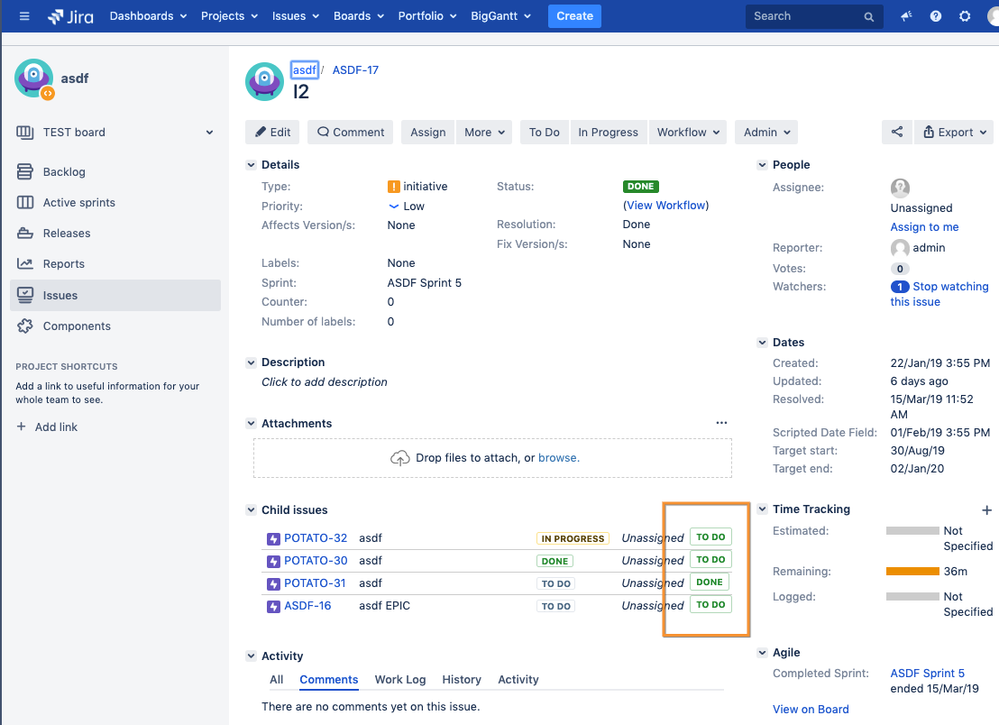Expand the Workflow dropdown button
This screenshot has height=725, width=999.
click(x=687, y=132)
